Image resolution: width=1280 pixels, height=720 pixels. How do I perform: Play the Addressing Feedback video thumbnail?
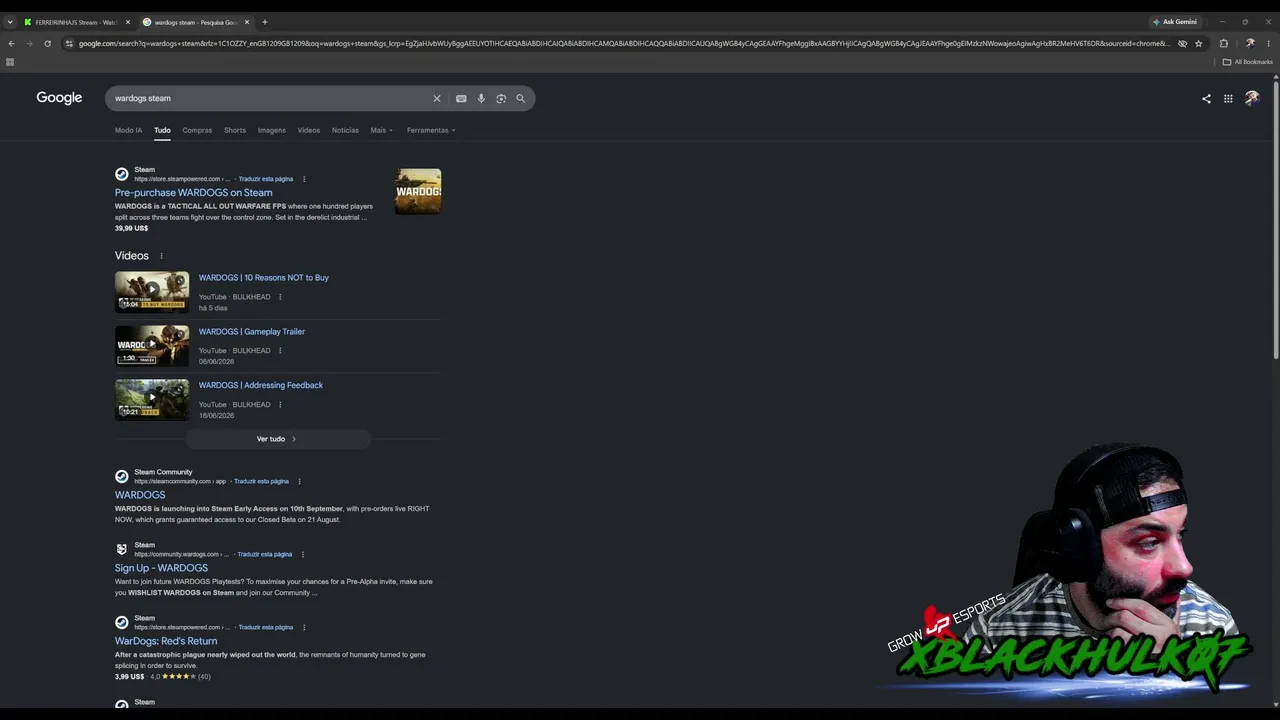[x=152, y=399]
